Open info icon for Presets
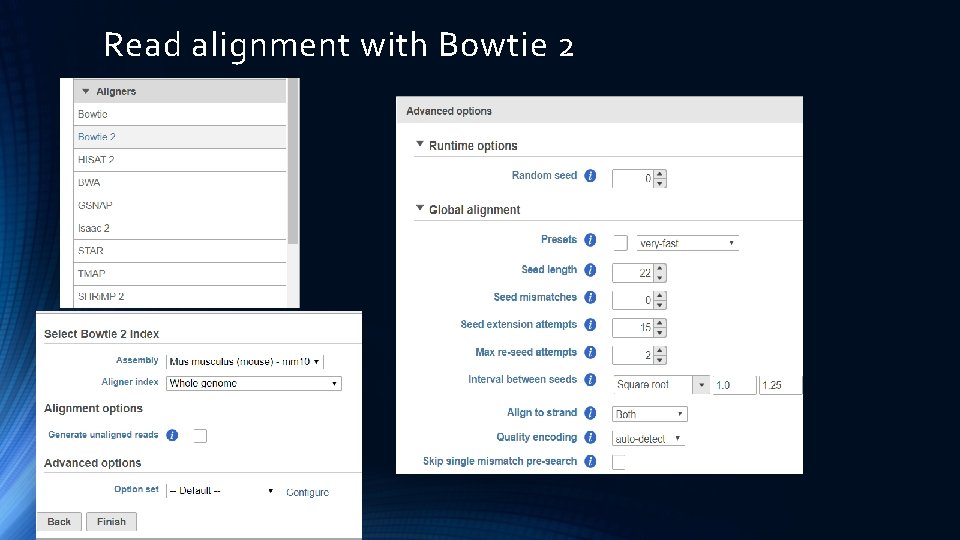 590,240
